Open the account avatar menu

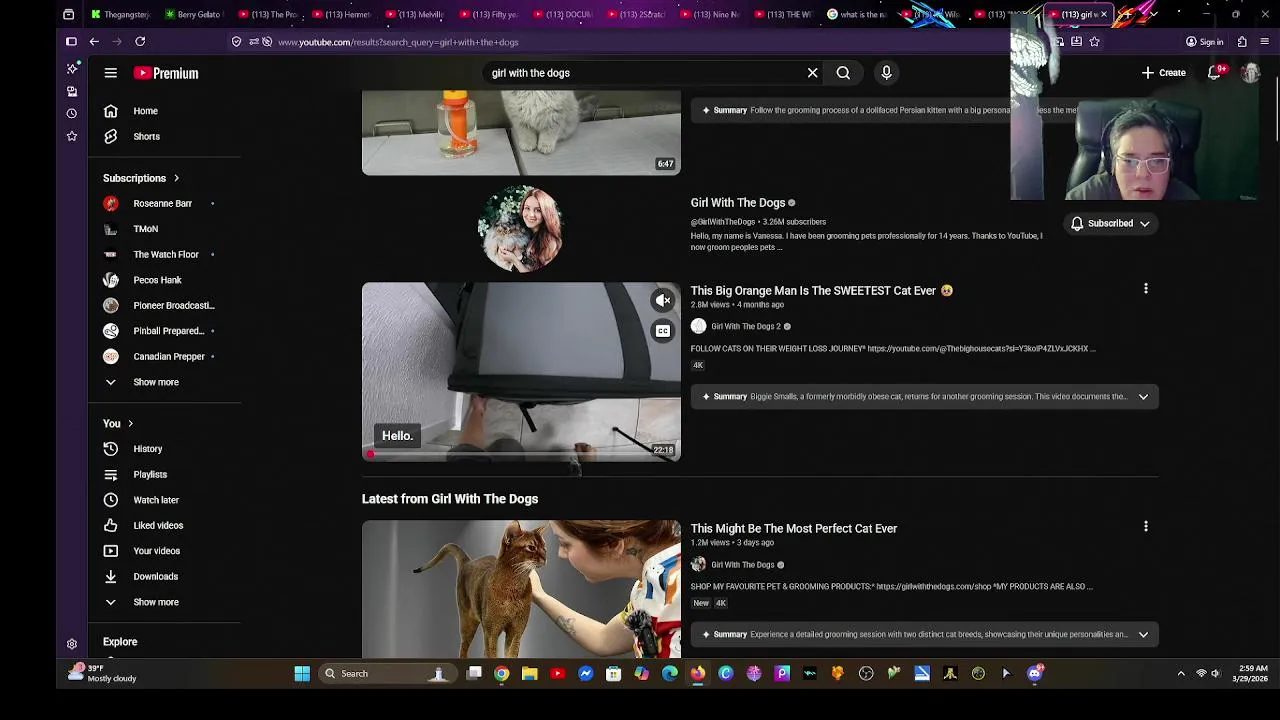tap(1250, 73)
